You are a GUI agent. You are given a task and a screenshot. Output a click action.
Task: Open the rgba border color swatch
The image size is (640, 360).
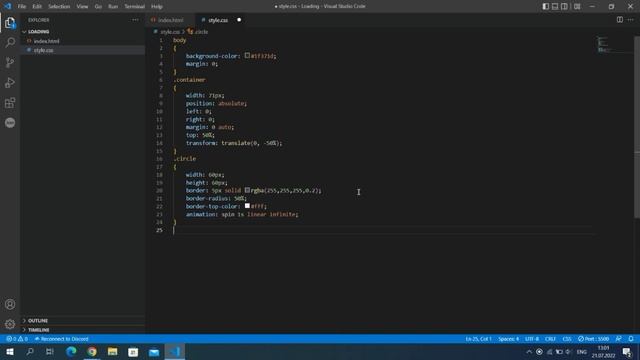[247, 190]
